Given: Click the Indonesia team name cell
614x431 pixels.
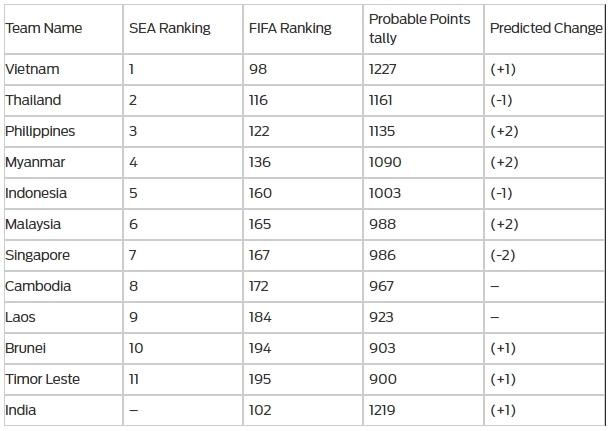Looking at the screenshot, I should coord(36,193).
